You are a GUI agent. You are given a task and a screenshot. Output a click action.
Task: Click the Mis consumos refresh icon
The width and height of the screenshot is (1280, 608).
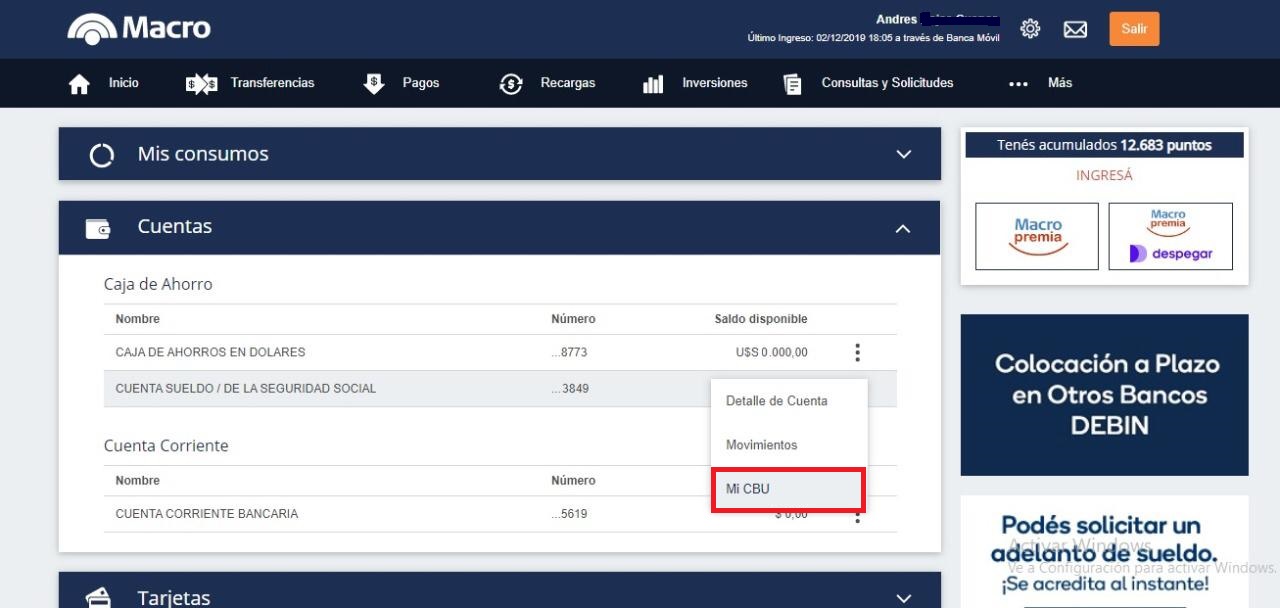[100, 153]
